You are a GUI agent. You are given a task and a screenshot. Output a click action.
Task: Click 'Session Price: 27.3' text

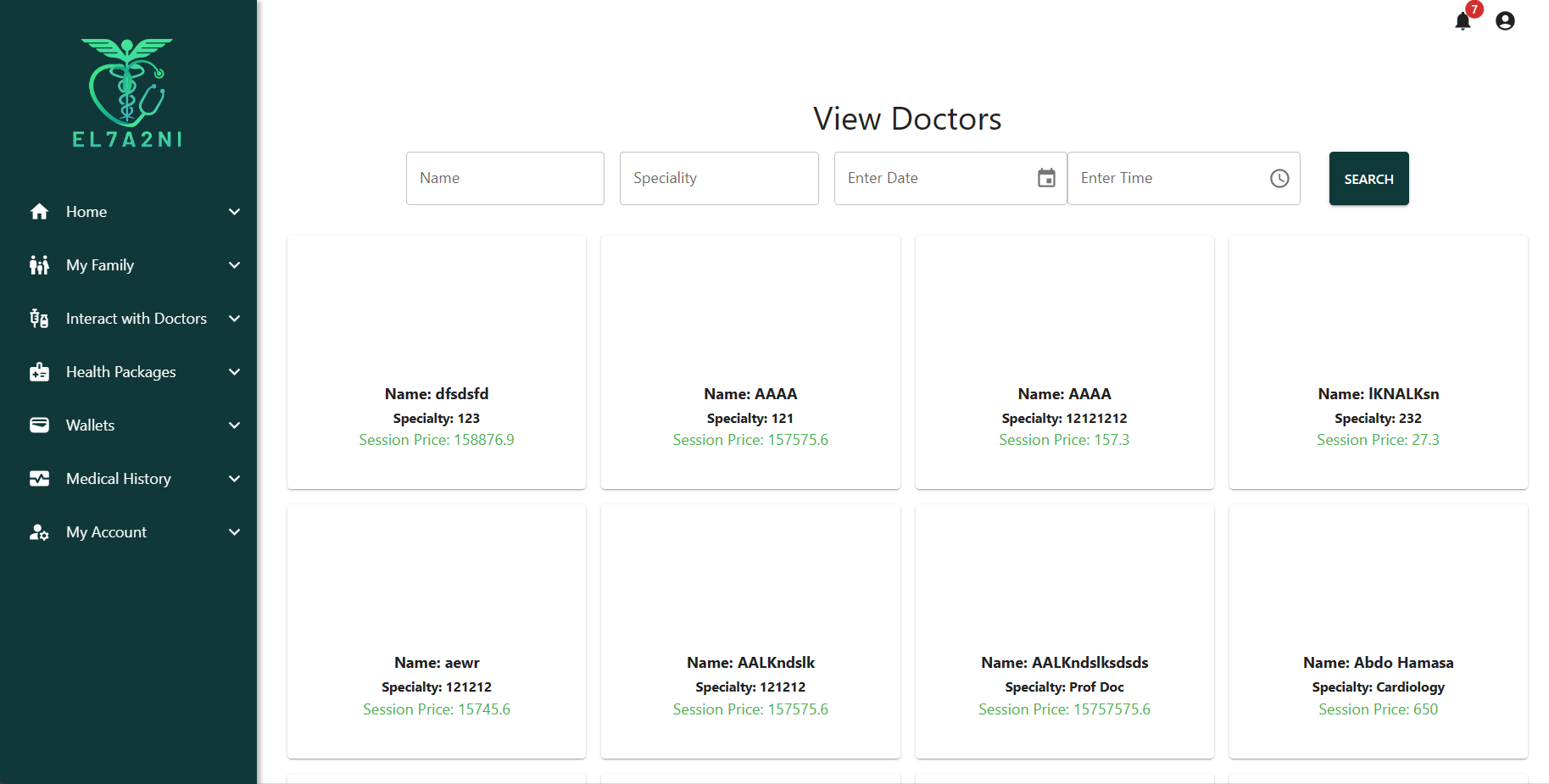(x=1379, y=440)
